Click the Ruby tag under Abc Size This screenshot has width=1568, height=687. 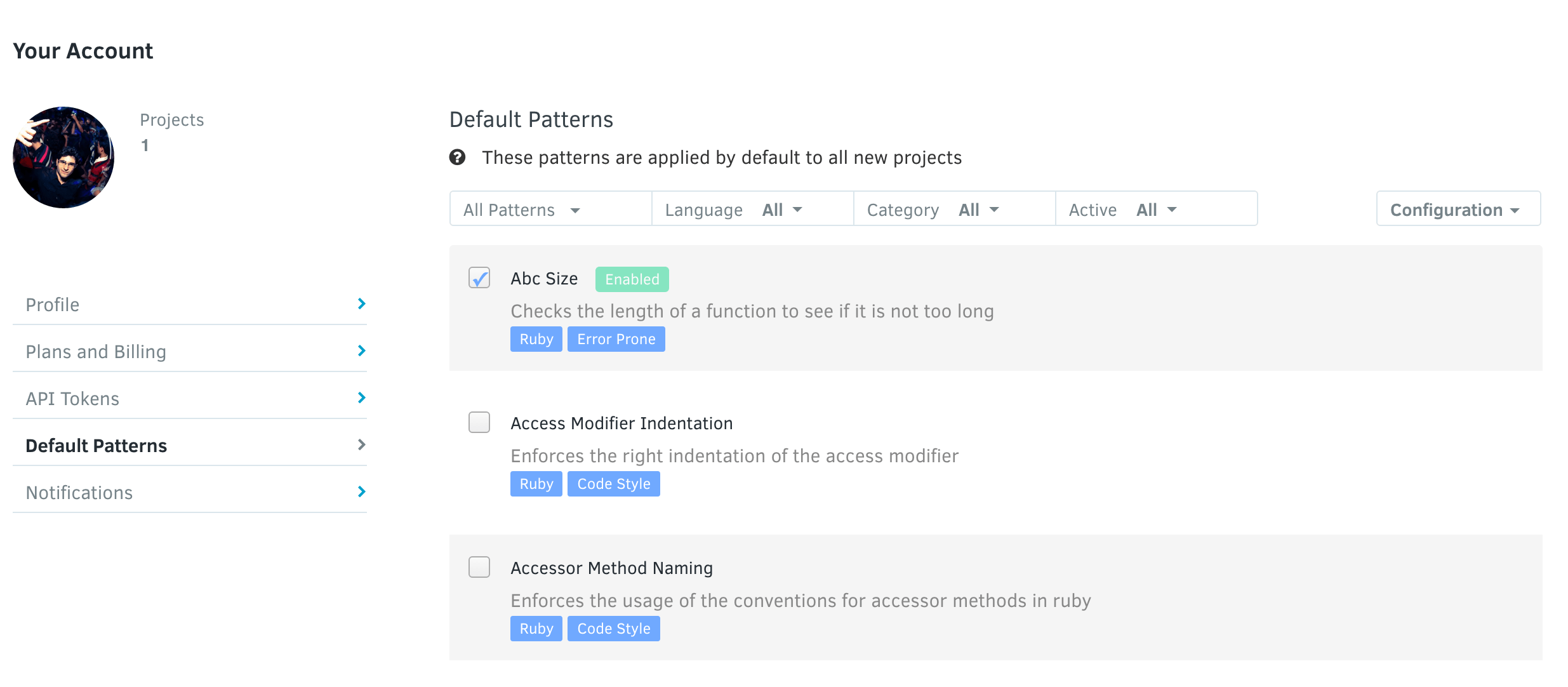536,338
